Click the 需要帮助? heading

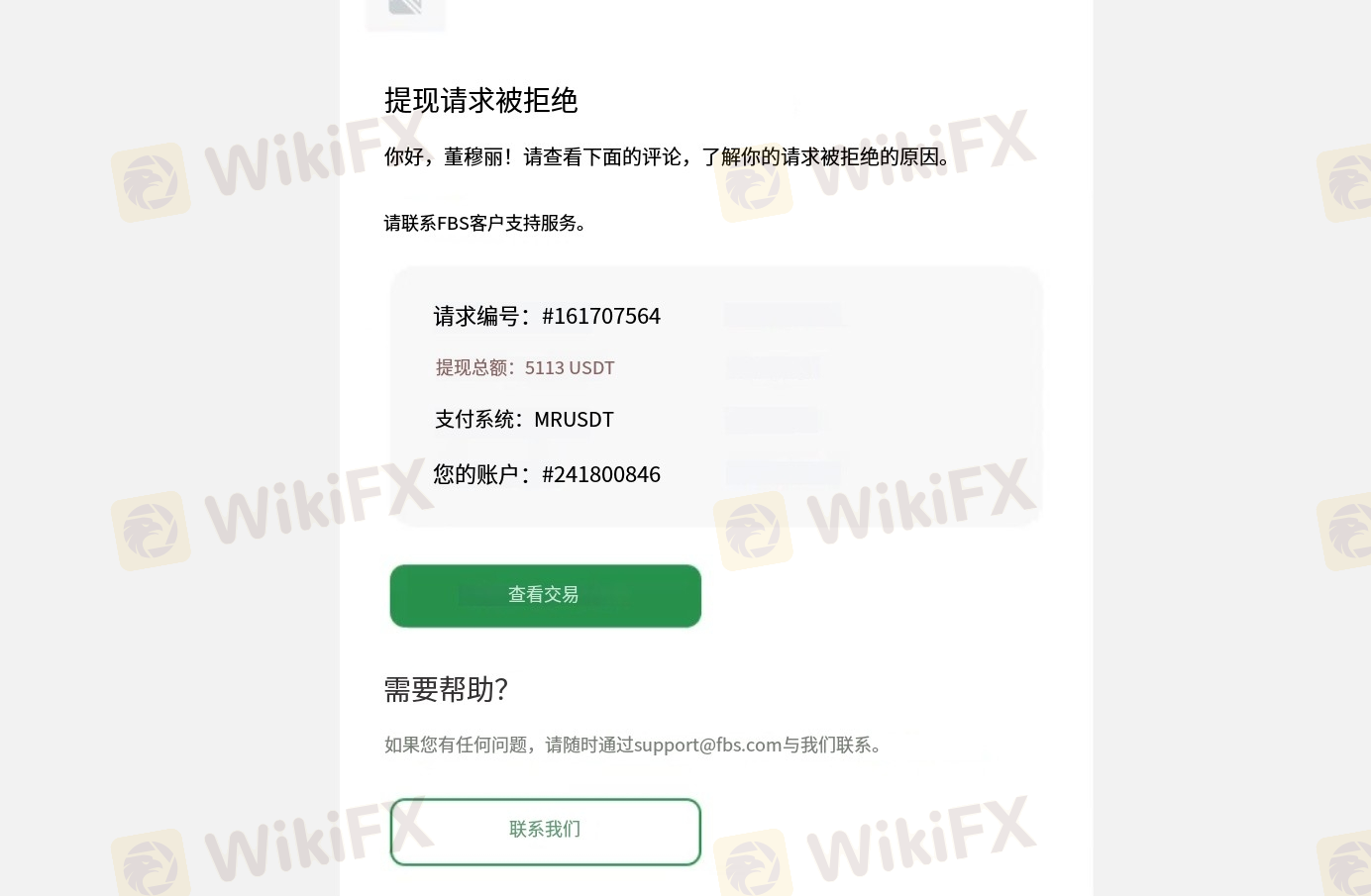pos(446,689)
